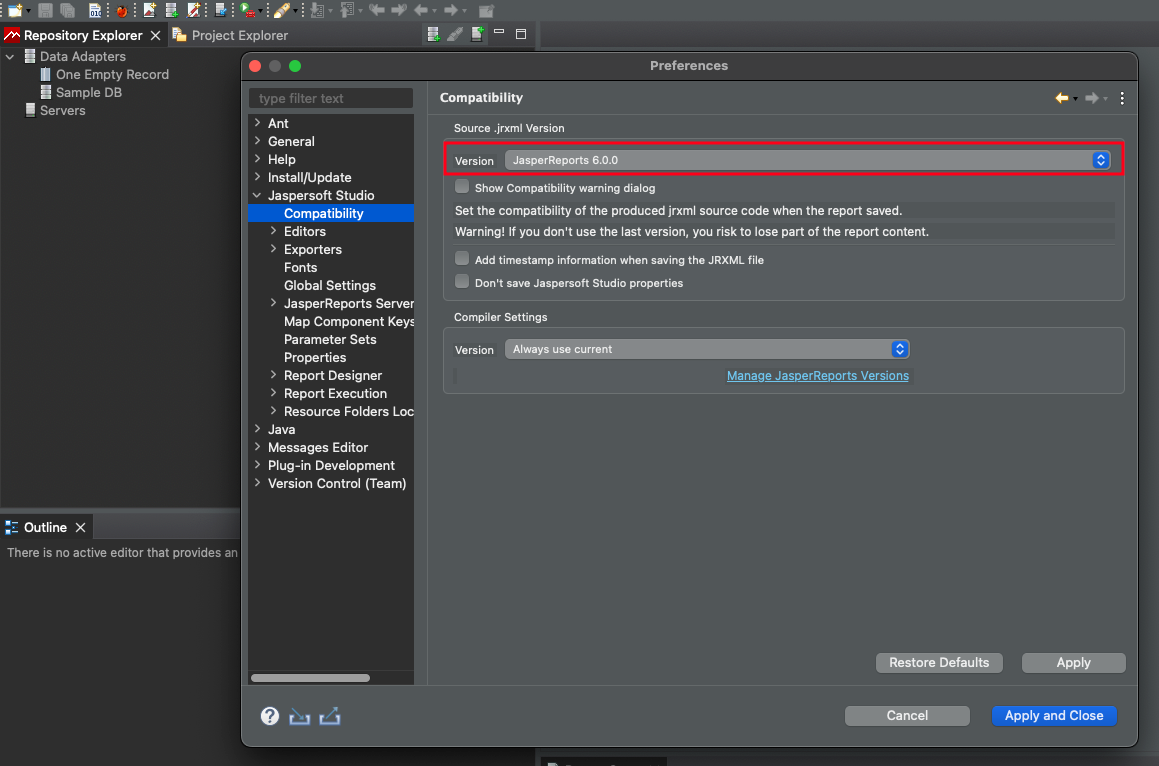Select Compatibility in preferences tree
This screenshot has width=1159, height=766.
pyautogui.click(x=331, y=213)
